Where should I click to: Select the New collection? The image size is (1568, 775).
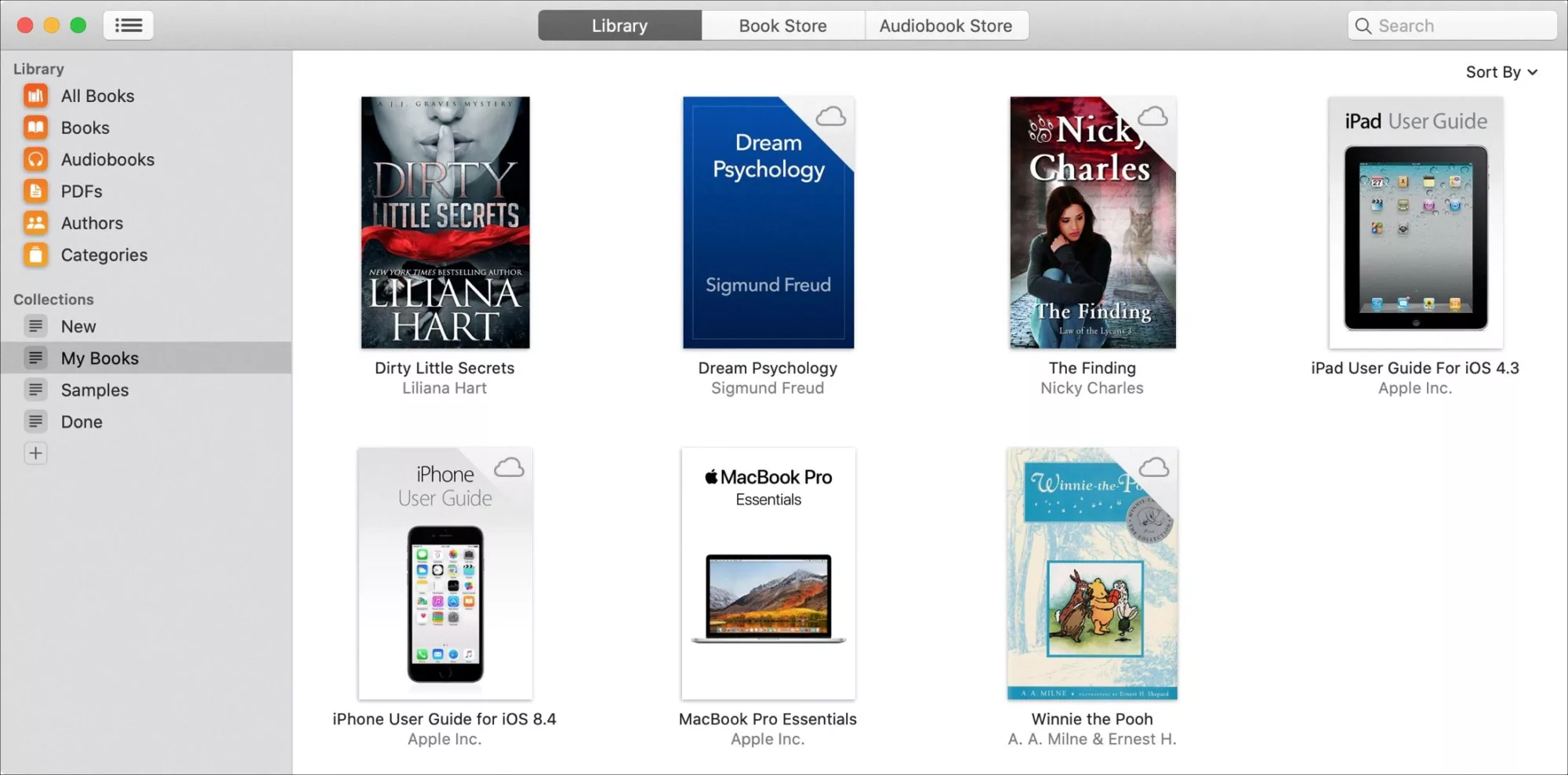[x=78, y=326]
